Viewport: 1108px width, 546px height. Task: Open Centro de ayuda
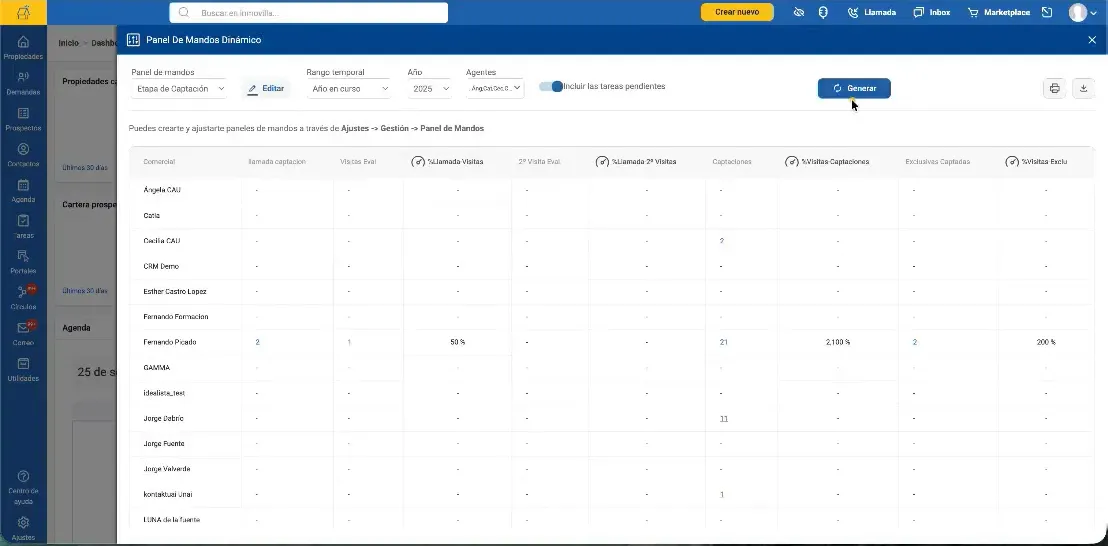coord(23,487)
